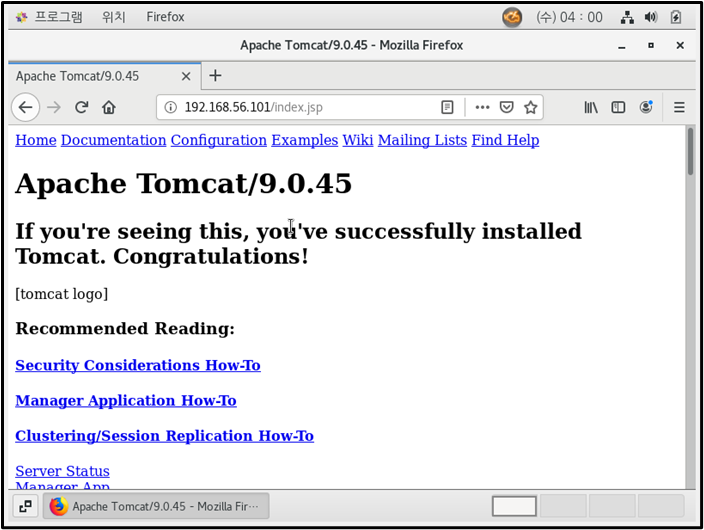Switch to the fourth workspace in pager

pos(661,506)
